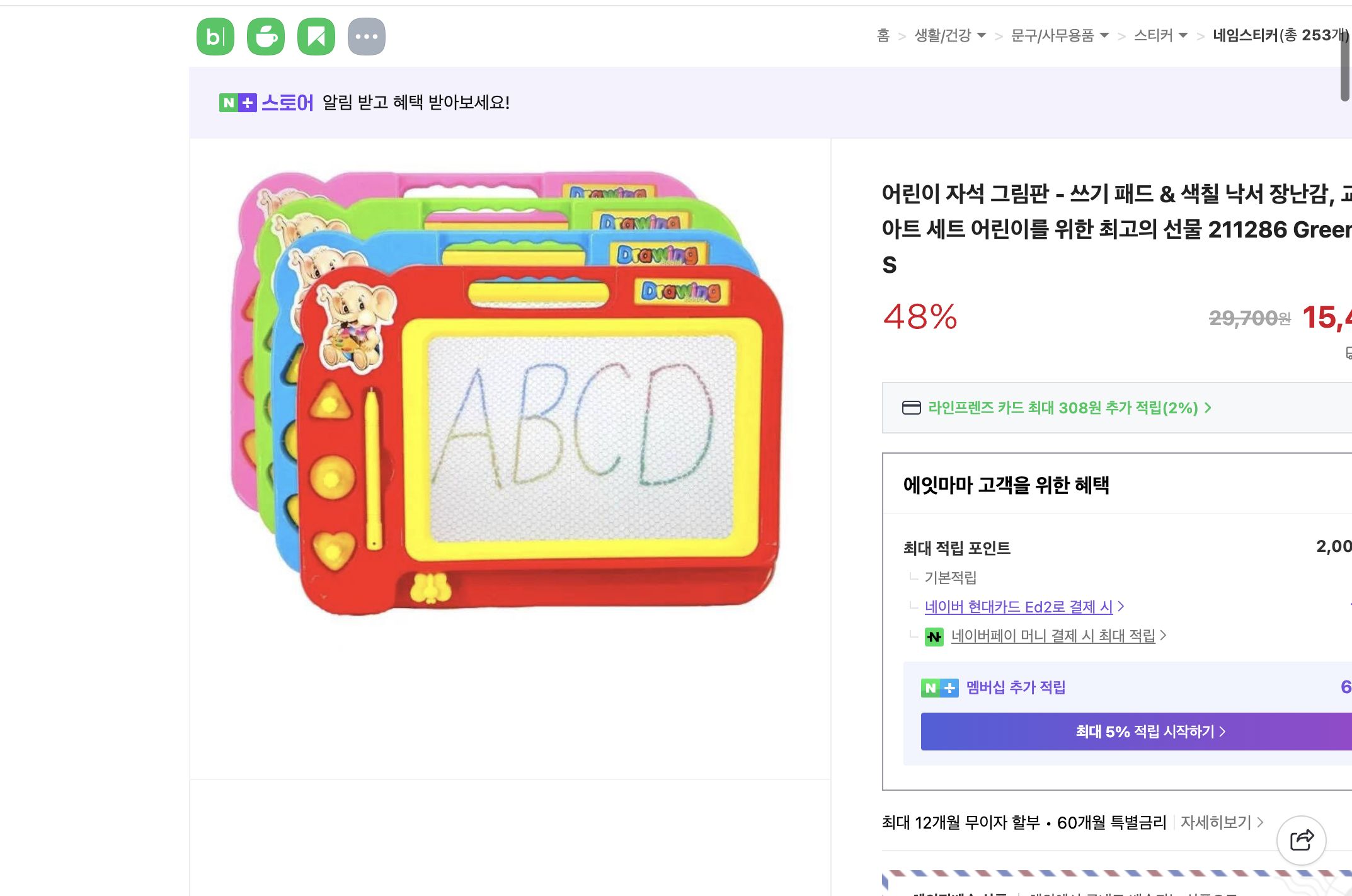Expand the 생활/건강 category dropdown
Screen dimensions: 1352x896
click(981, 35)
